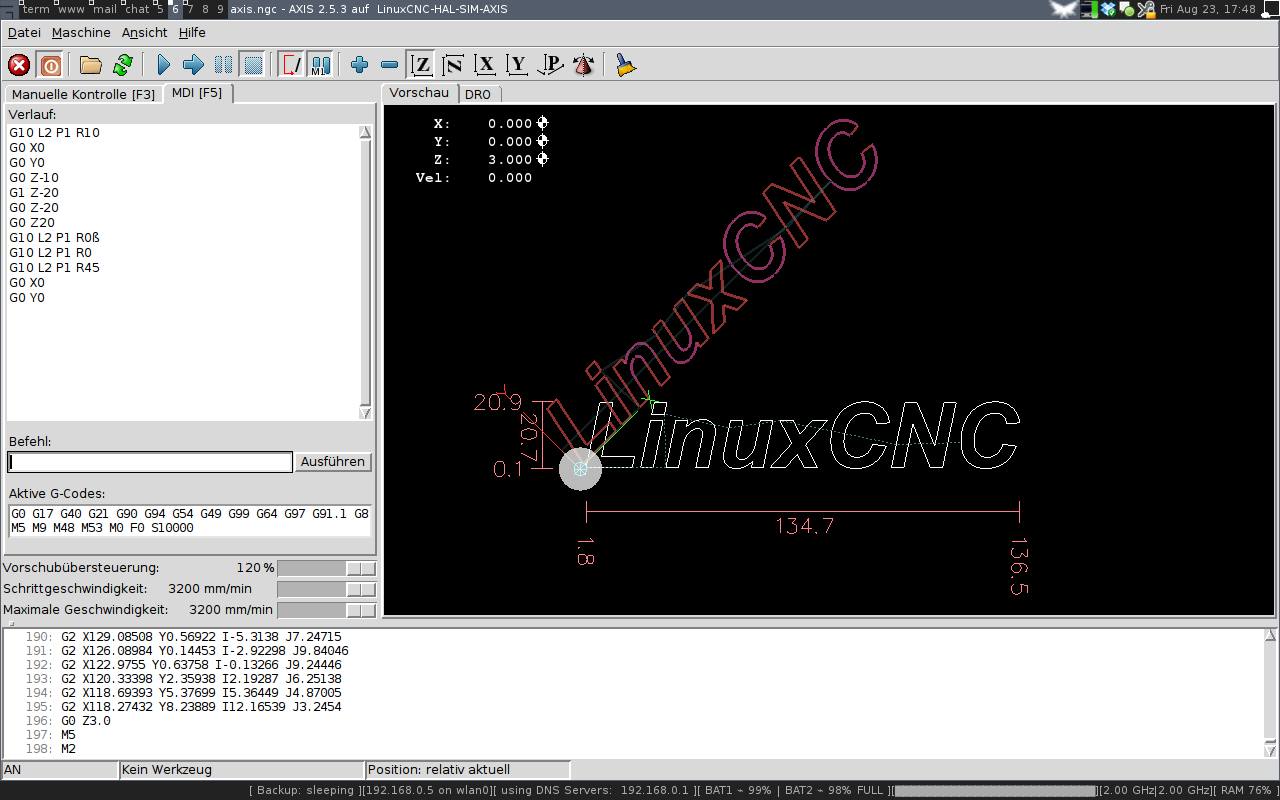This screenshot has width=1280, height=800.
Task: Select Y front view
Action: (517, 65)
